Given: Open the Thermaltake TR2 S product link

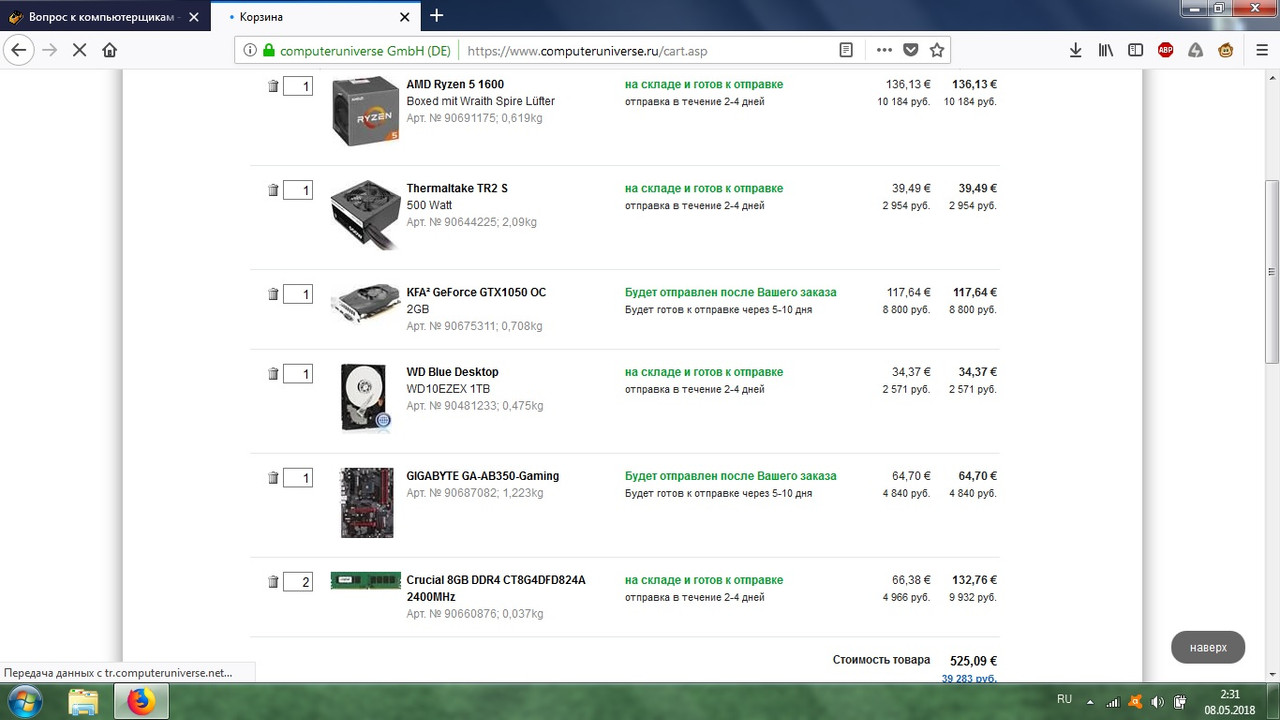Looking at the screenshot, I should click(457, 189).
